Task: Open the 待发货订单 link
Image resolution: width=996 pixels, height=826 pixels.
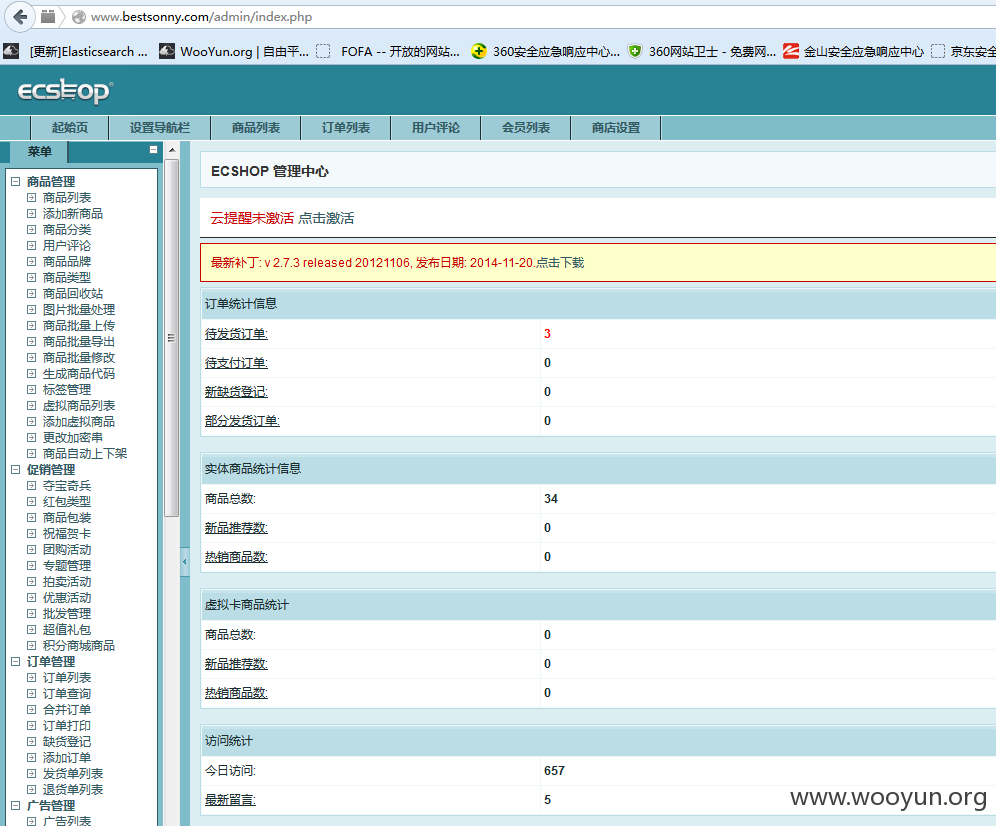Action: coord(236,334)
